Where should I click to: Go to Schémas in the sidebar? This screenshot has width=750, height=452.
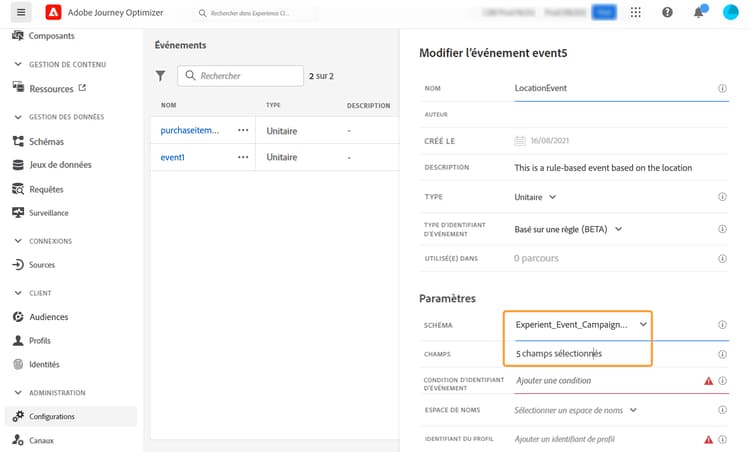49,141
